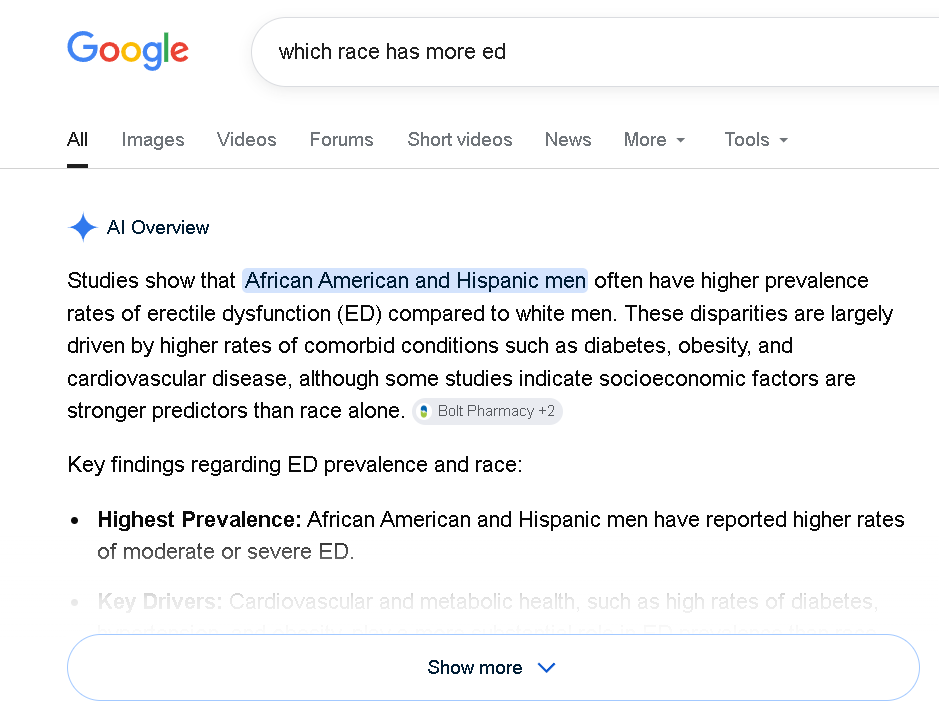Viewport: 939px width, 703px height.
Task: Switch to the Images tab
Action: tap(153, 140)
